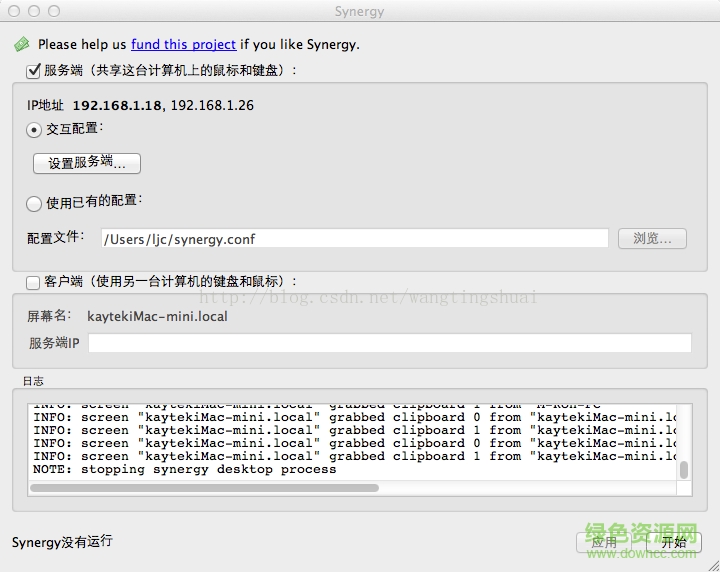Click inside the 日志 log output area
This screenshot has height=572, width=720.
350,440
